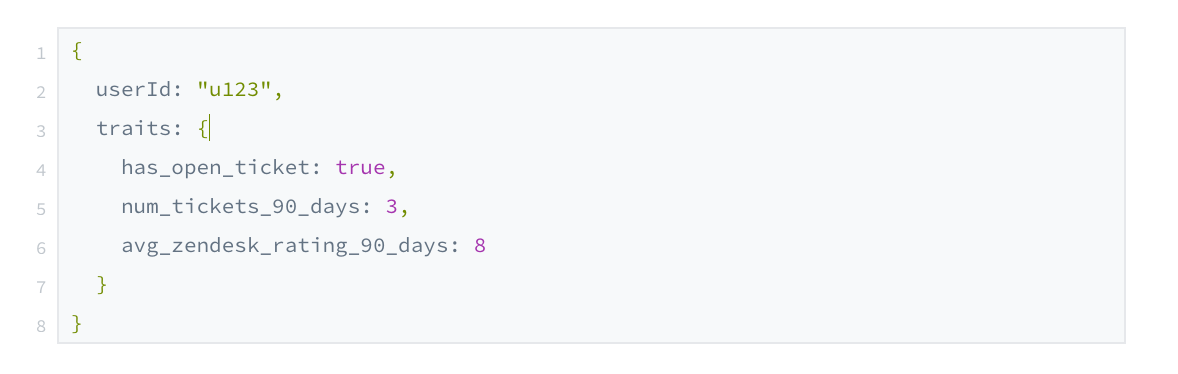1178x374 pixels.
Task: Click the final closing brace on line 8
Action: pyautogui.click(x=77, y=324)
